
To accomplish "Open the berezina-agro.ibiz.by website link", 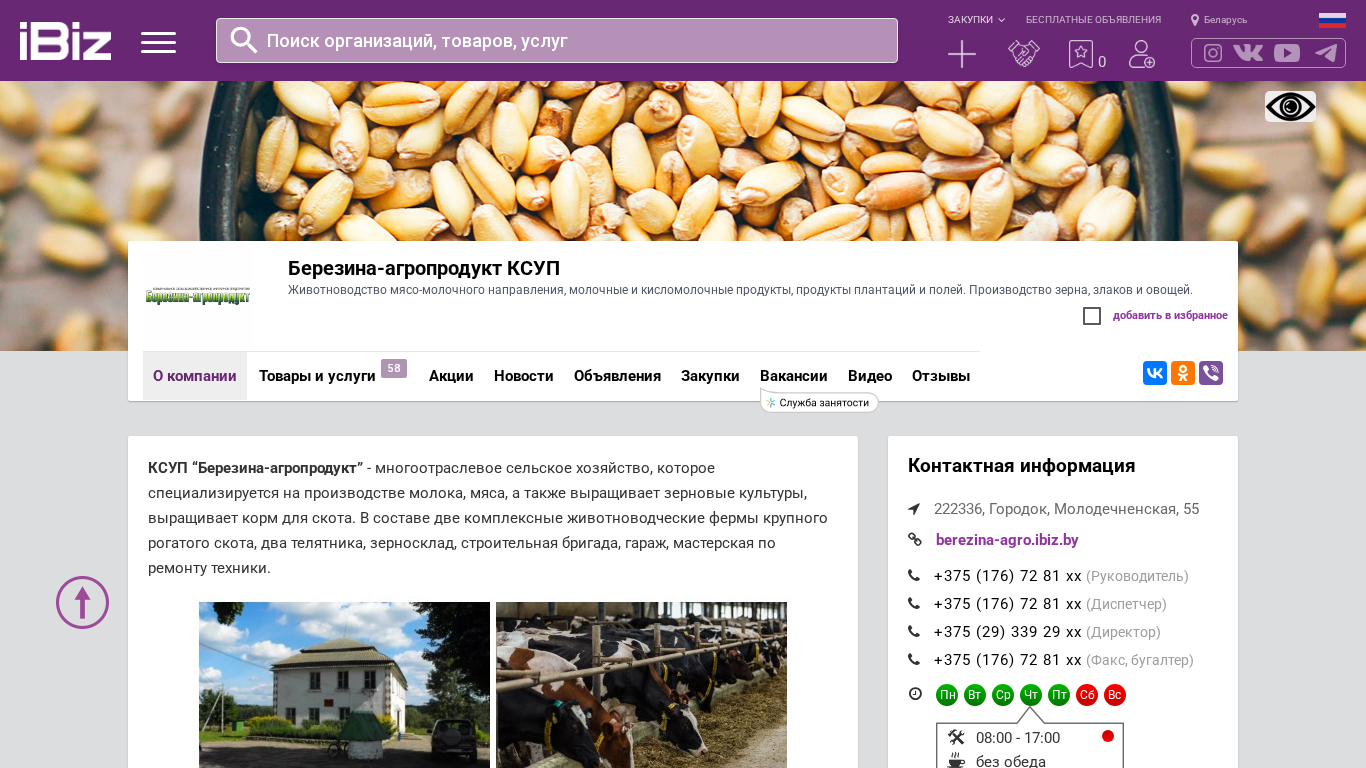I will [1006, 540].
